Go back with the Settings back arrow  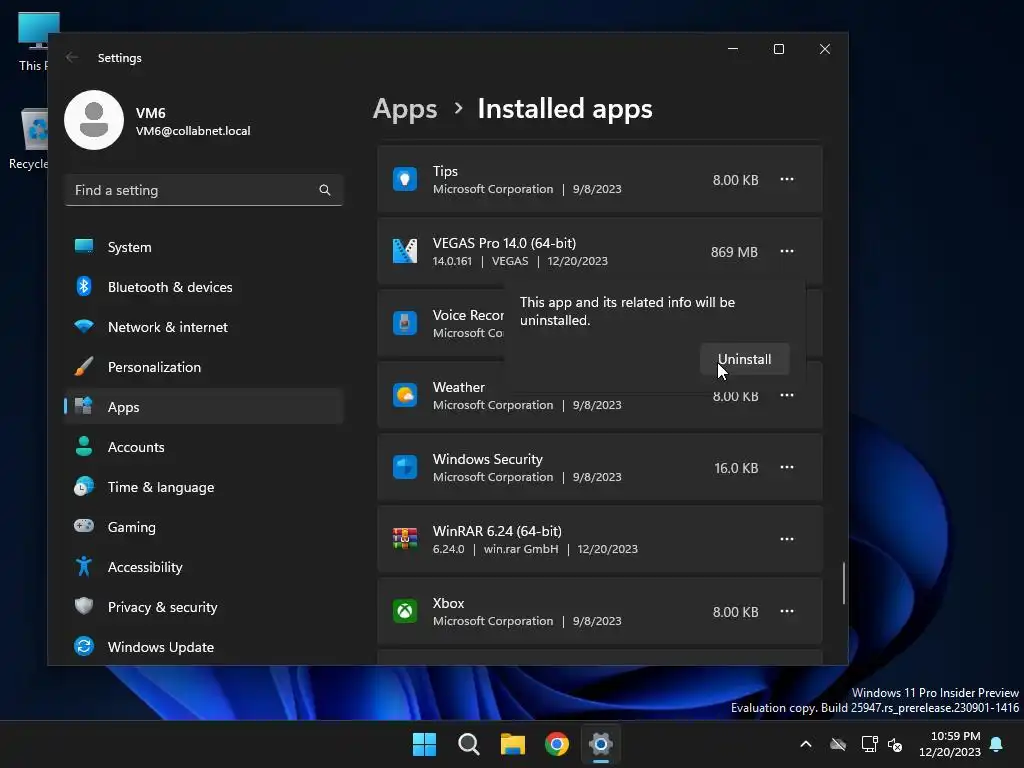click(72, 57)
